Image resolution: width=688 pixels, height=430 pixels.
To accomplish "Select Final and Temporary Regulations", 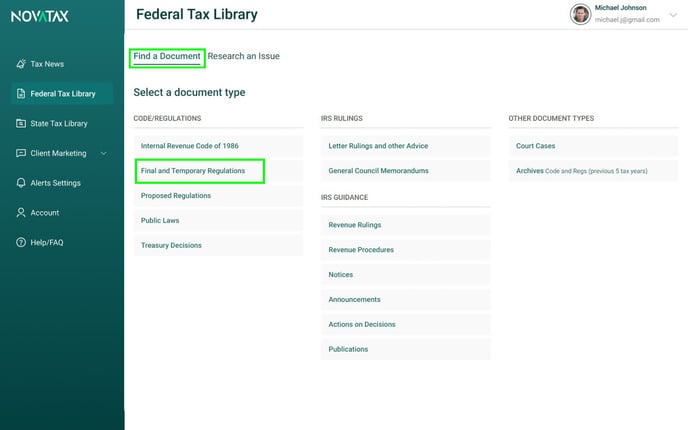I will [219, 171].
